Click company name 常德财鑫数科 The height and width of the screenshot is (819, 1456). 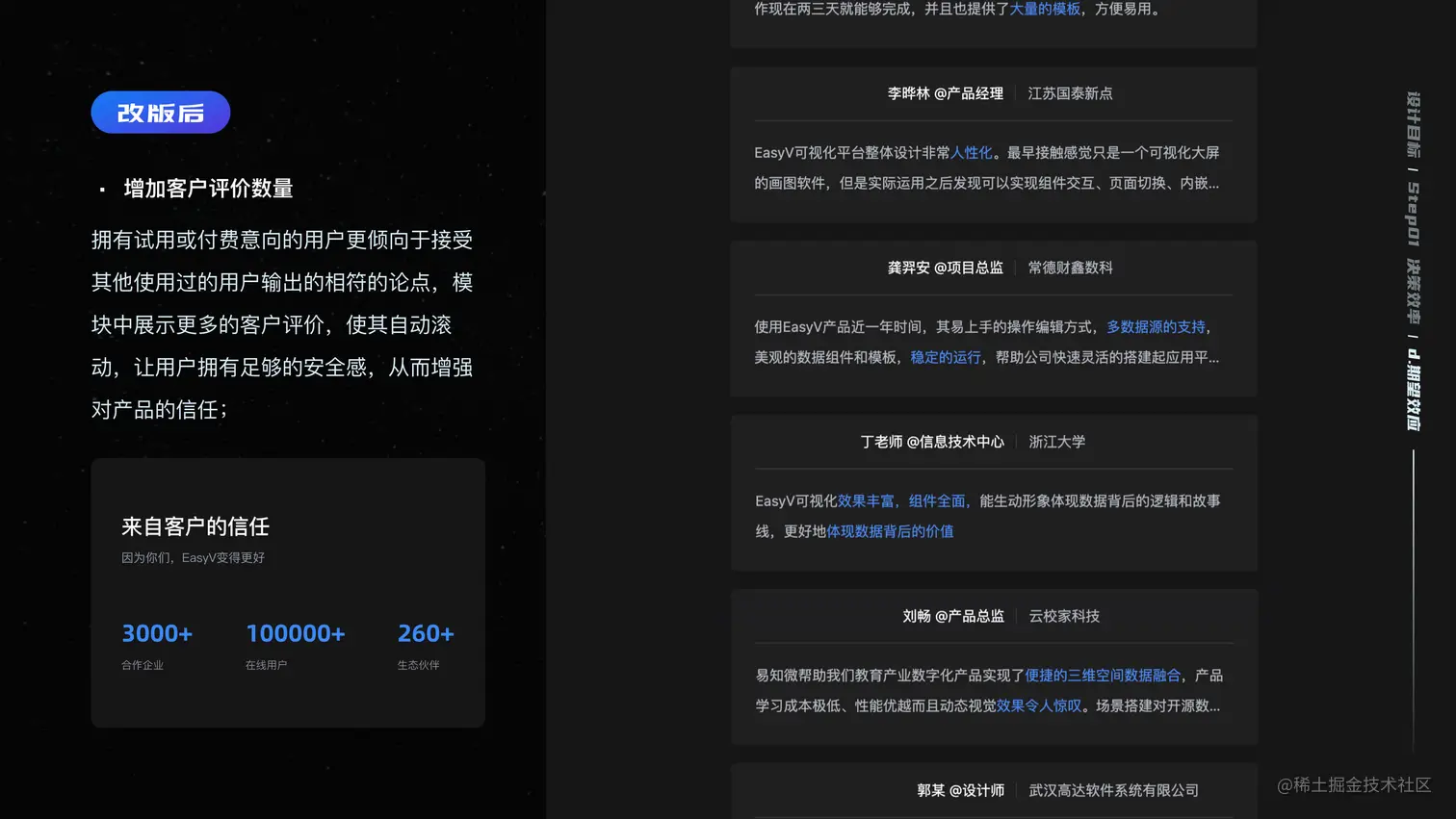1070,268
